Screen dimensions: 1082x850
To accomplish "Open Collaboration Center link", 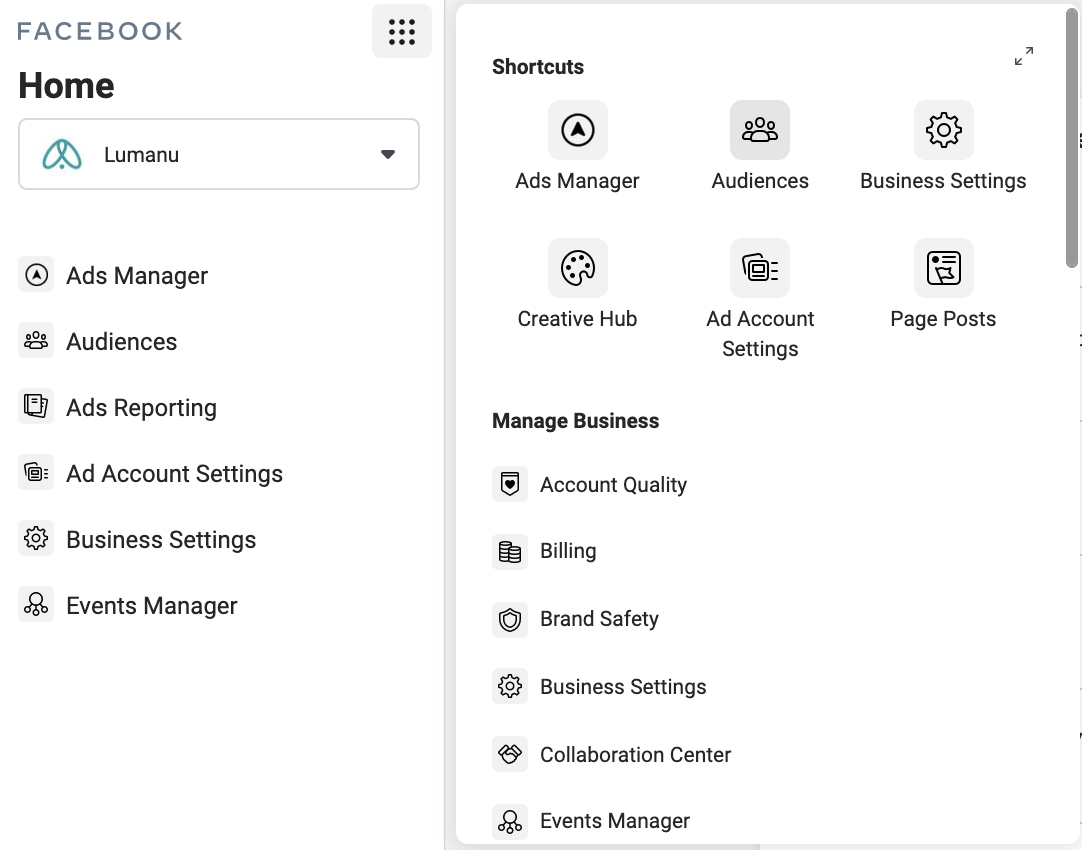I will coord(636,754).
